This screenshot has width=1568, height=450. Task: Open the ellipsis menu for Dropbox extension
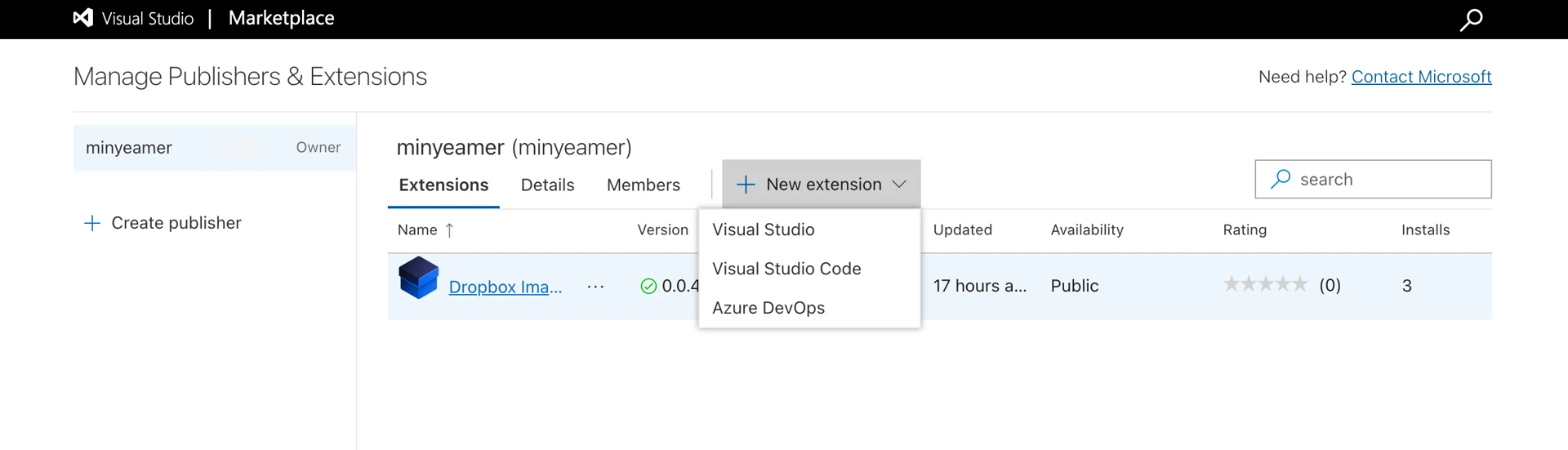click(x=595, y=287)
